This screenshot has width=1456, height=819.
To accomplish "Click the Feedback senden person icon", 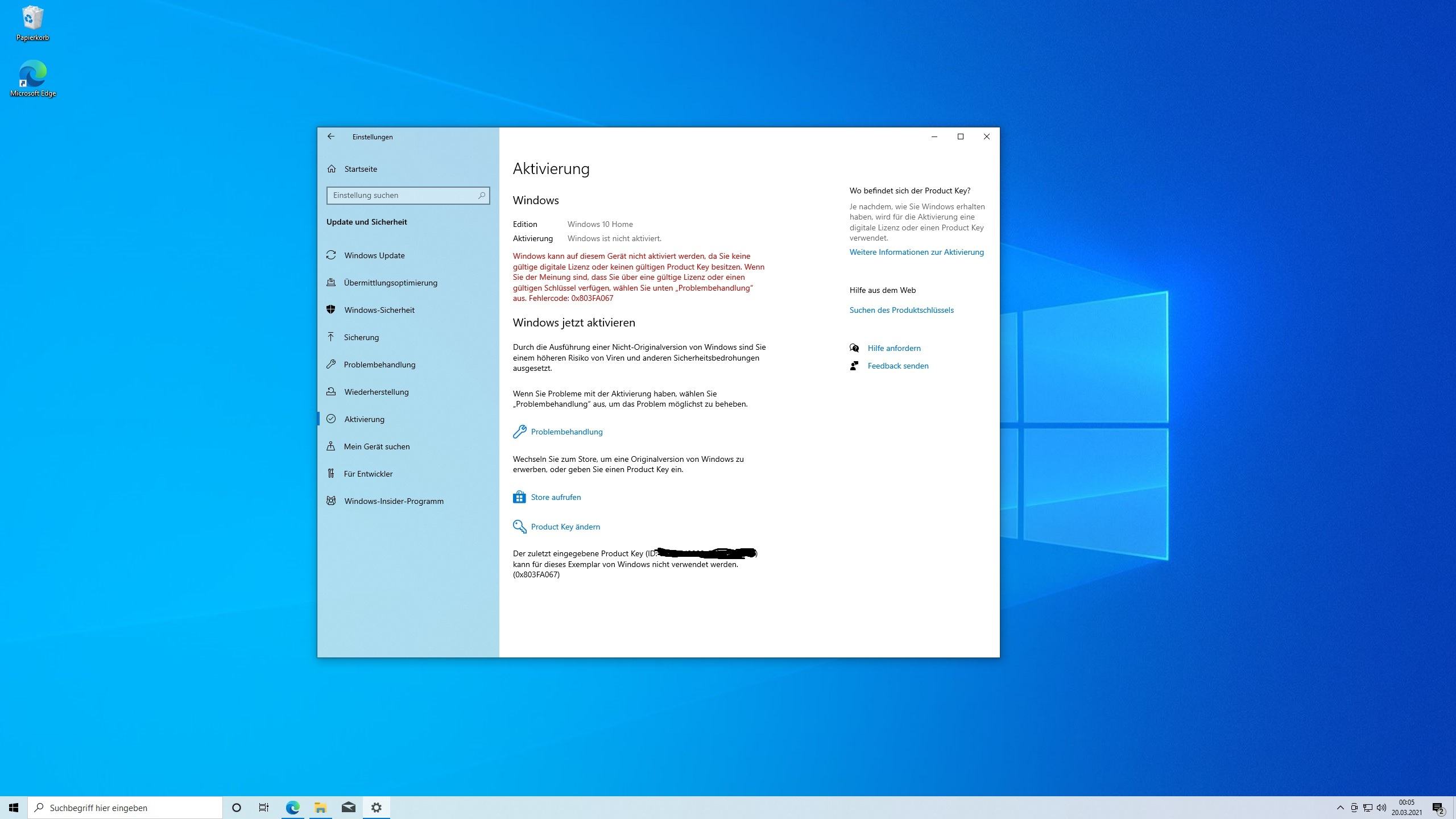I will tap(854, 366).
